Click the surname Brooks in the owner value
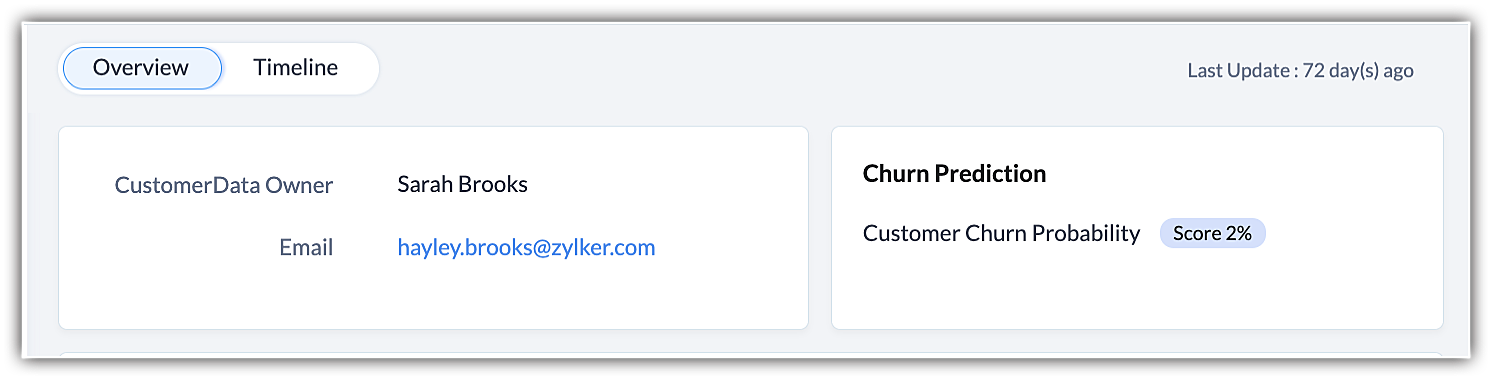Screen dimensions: 1492x378 (x=493, y=184)
